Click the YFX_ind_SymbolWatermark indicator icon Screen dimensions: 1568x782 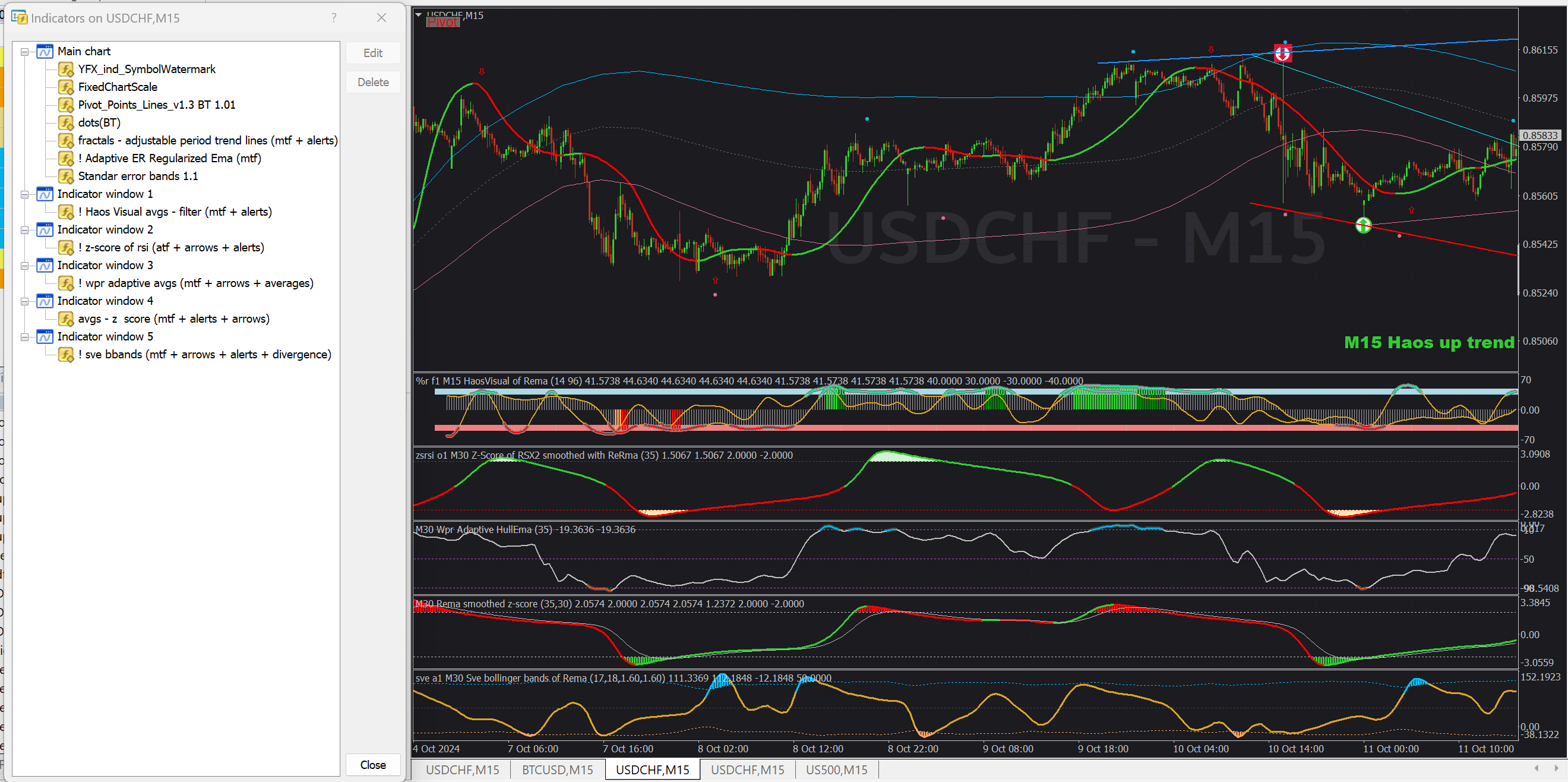66,70
